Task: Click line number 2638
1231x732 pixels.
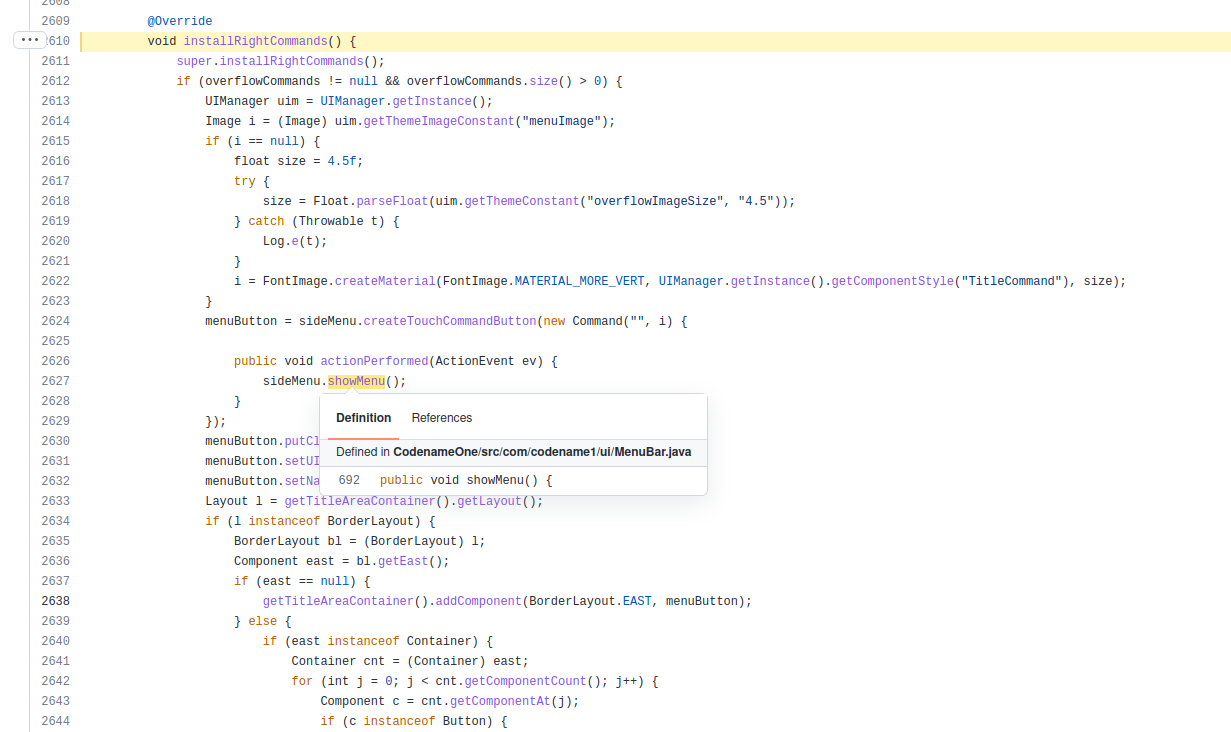Action: click(55, 601)
